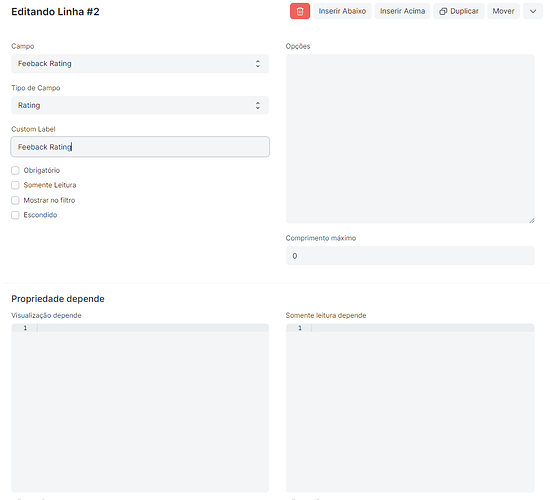Click the Mover button
This screenshot has width=550, height=500.
click(x=503, y=11)
